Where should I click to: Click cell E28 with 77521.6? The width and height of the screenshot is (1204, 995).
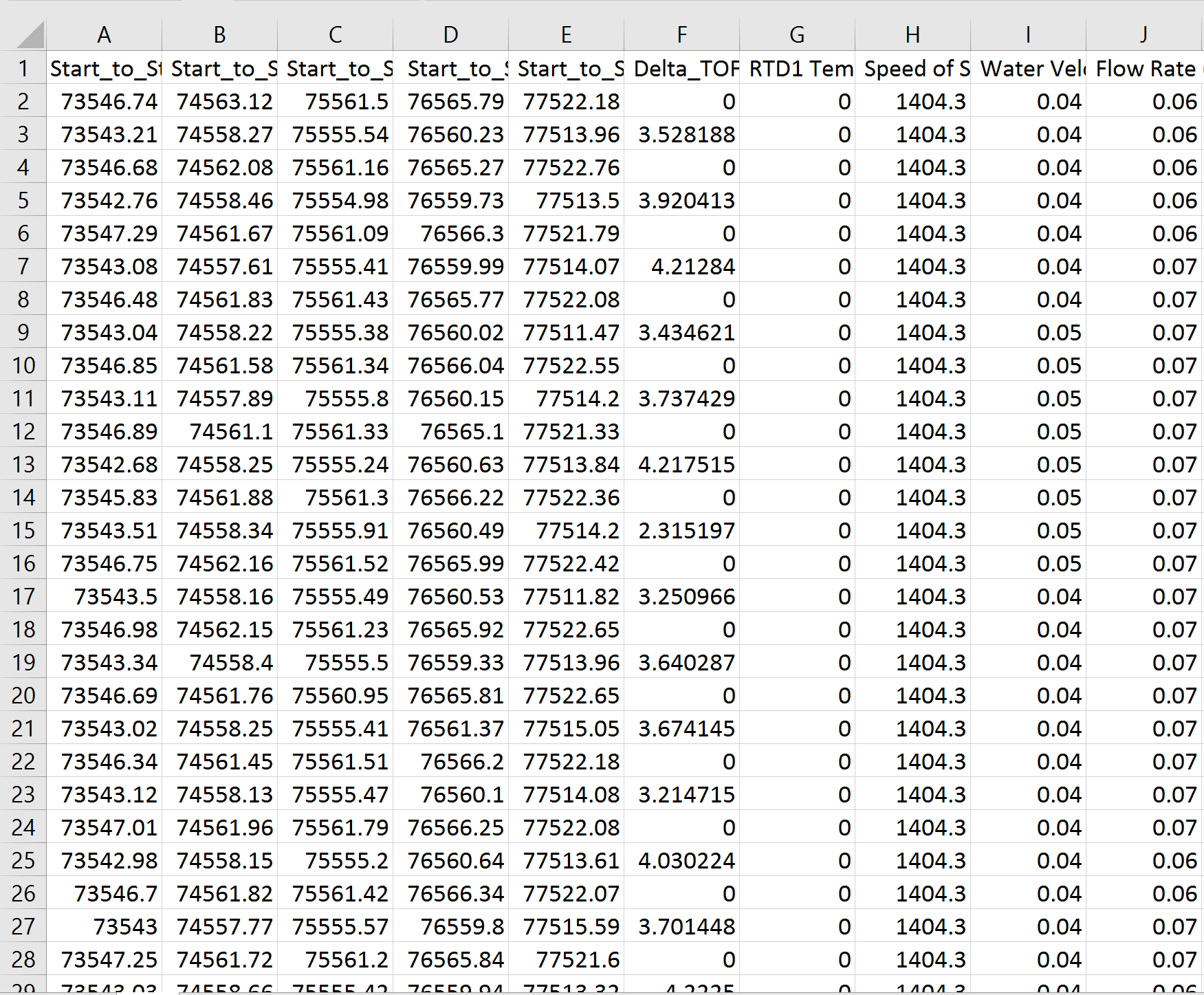point(566,959)
